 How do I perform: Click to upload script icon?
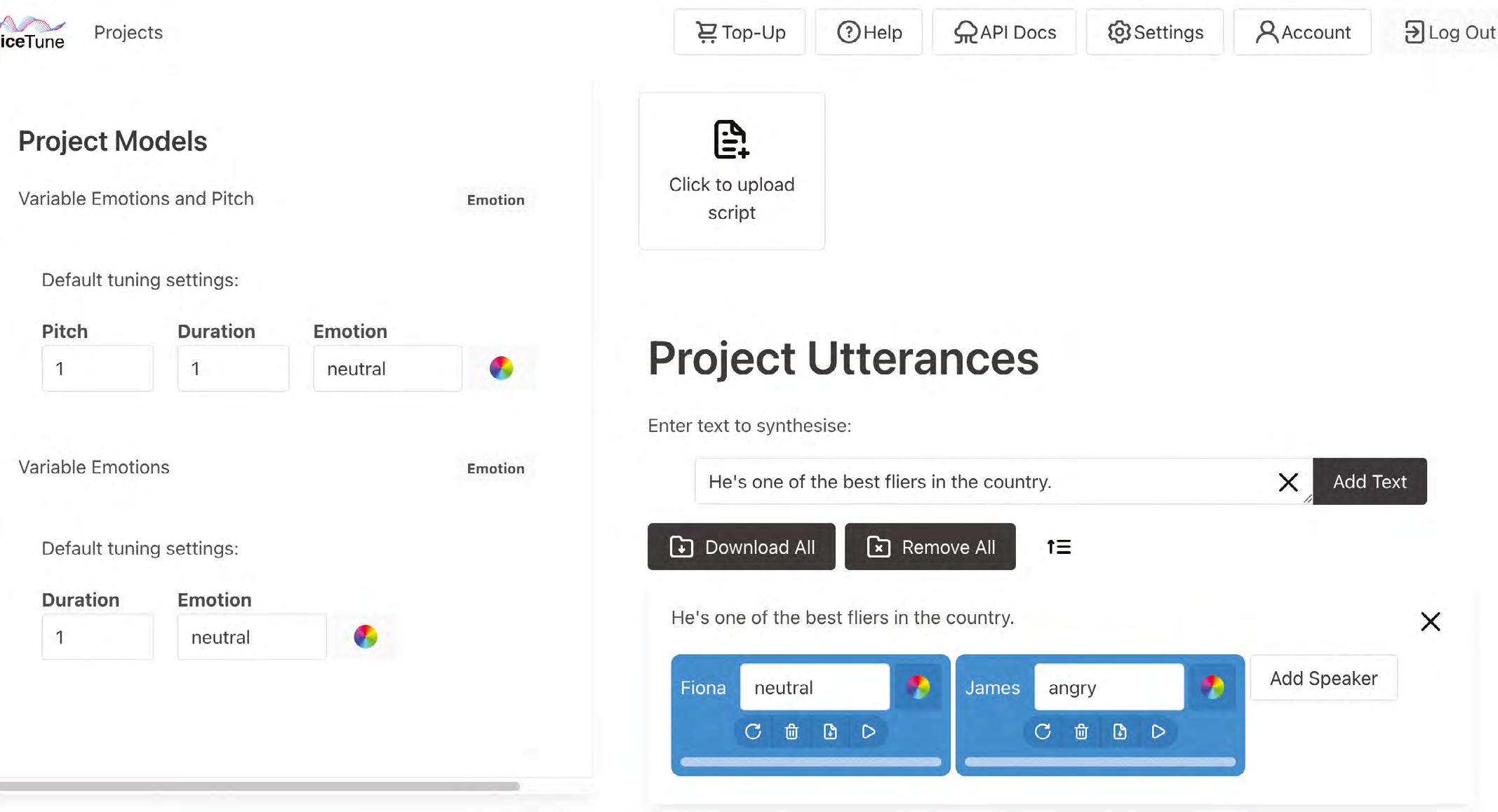click(731, 140)
